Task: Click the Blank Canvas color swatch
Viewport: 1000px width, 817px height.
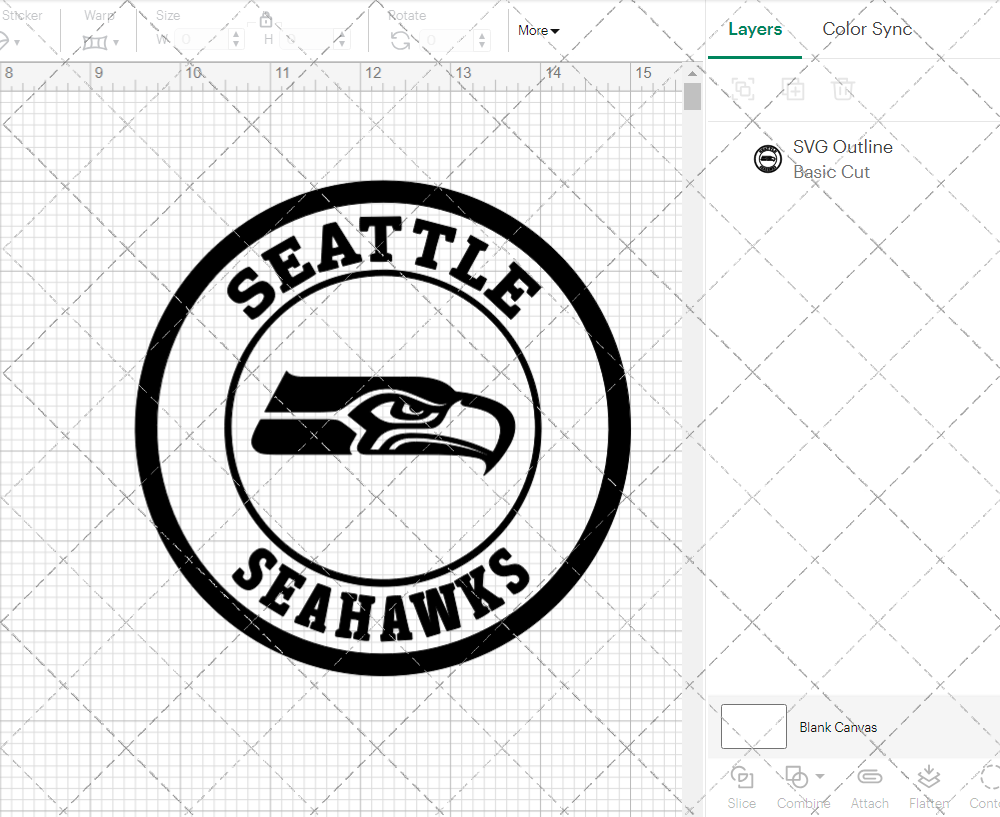Action: 753,727
